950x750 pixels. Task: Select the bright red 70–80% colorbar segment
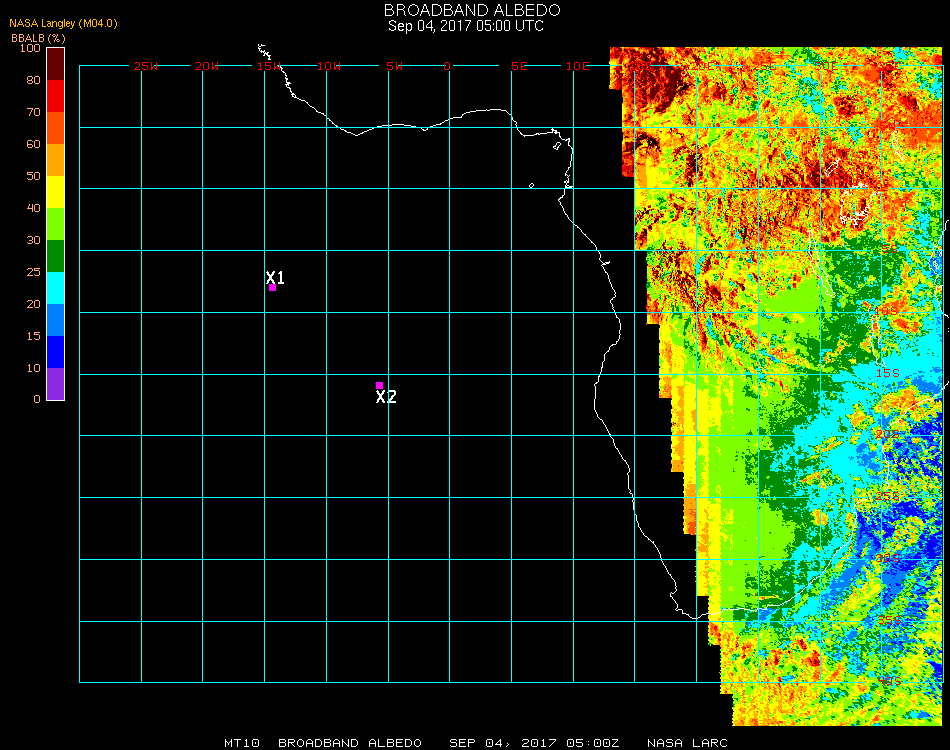point(56,96)
